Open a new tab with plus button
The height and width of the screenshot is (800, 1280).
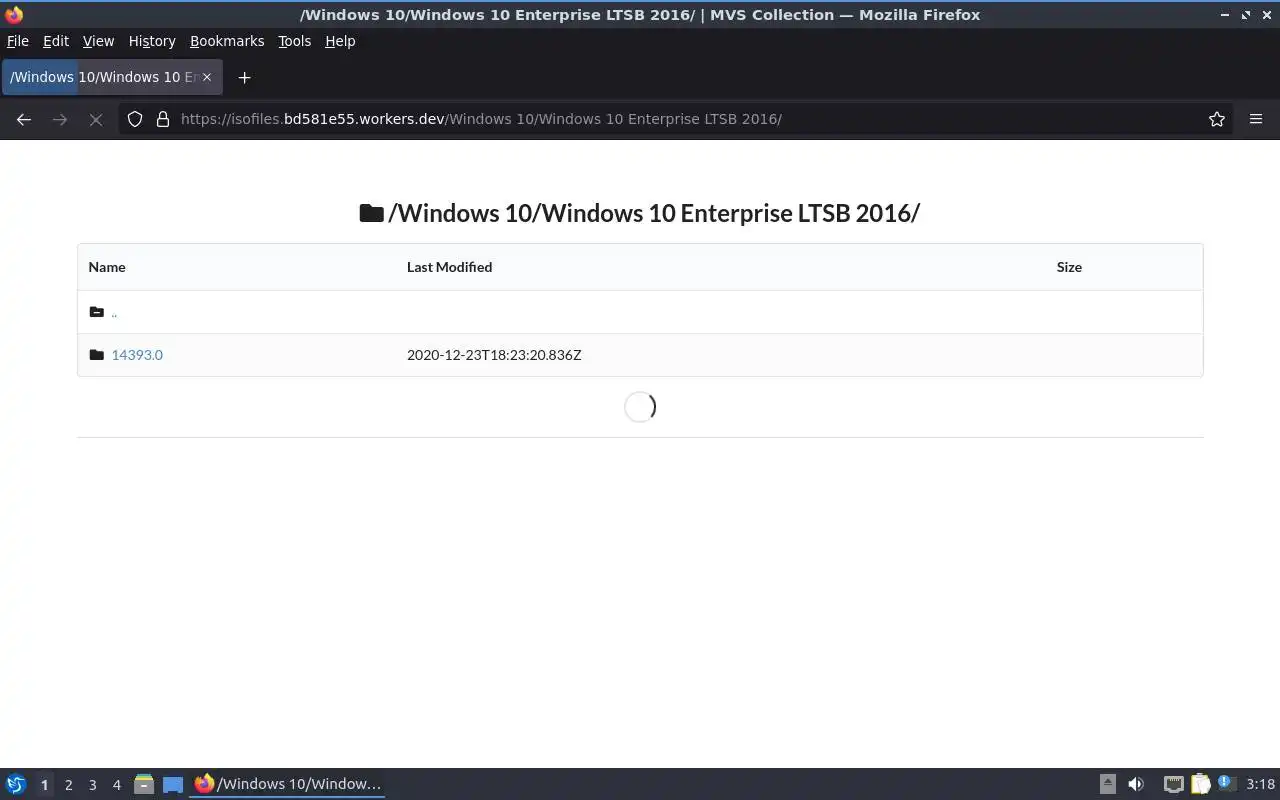click(244, 77)
